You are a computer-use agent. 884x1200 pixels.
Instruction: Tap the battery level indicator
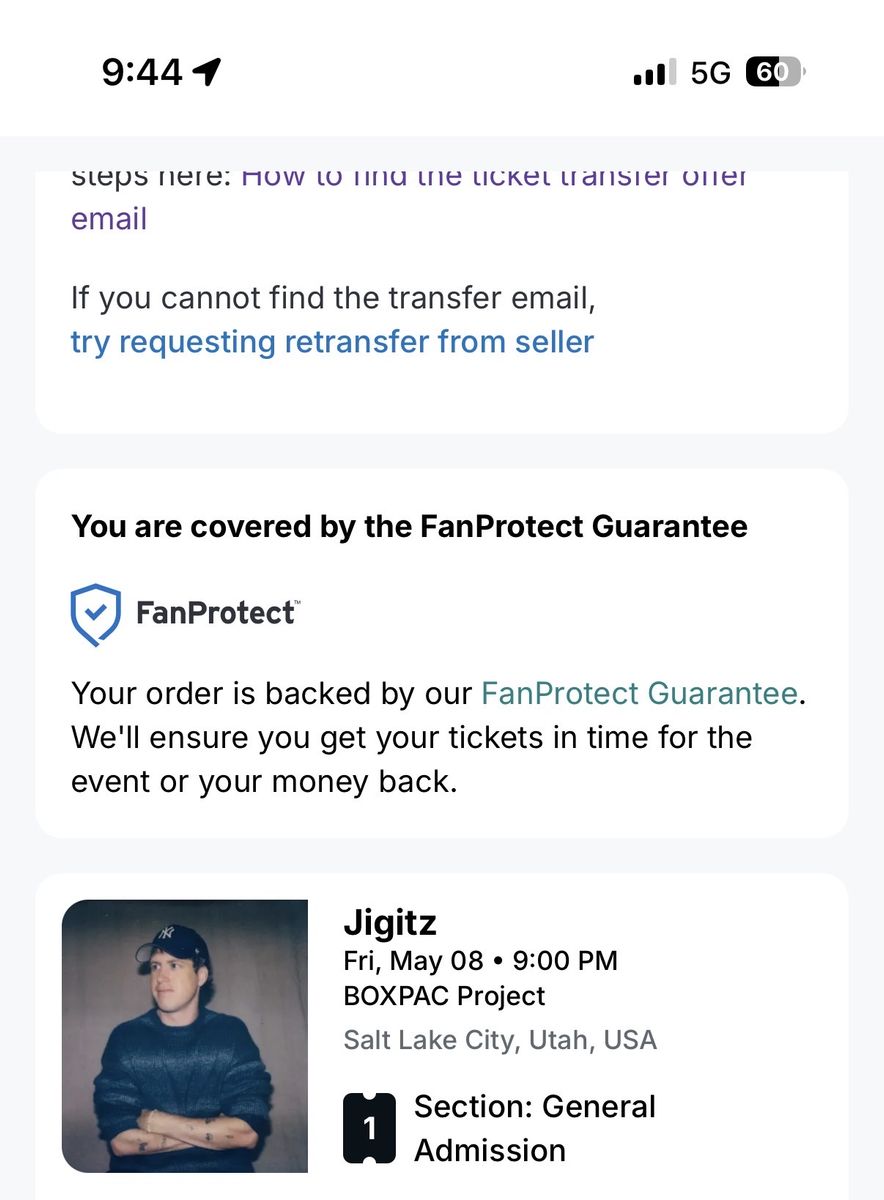pyautogui.click(x=775, y=72)
